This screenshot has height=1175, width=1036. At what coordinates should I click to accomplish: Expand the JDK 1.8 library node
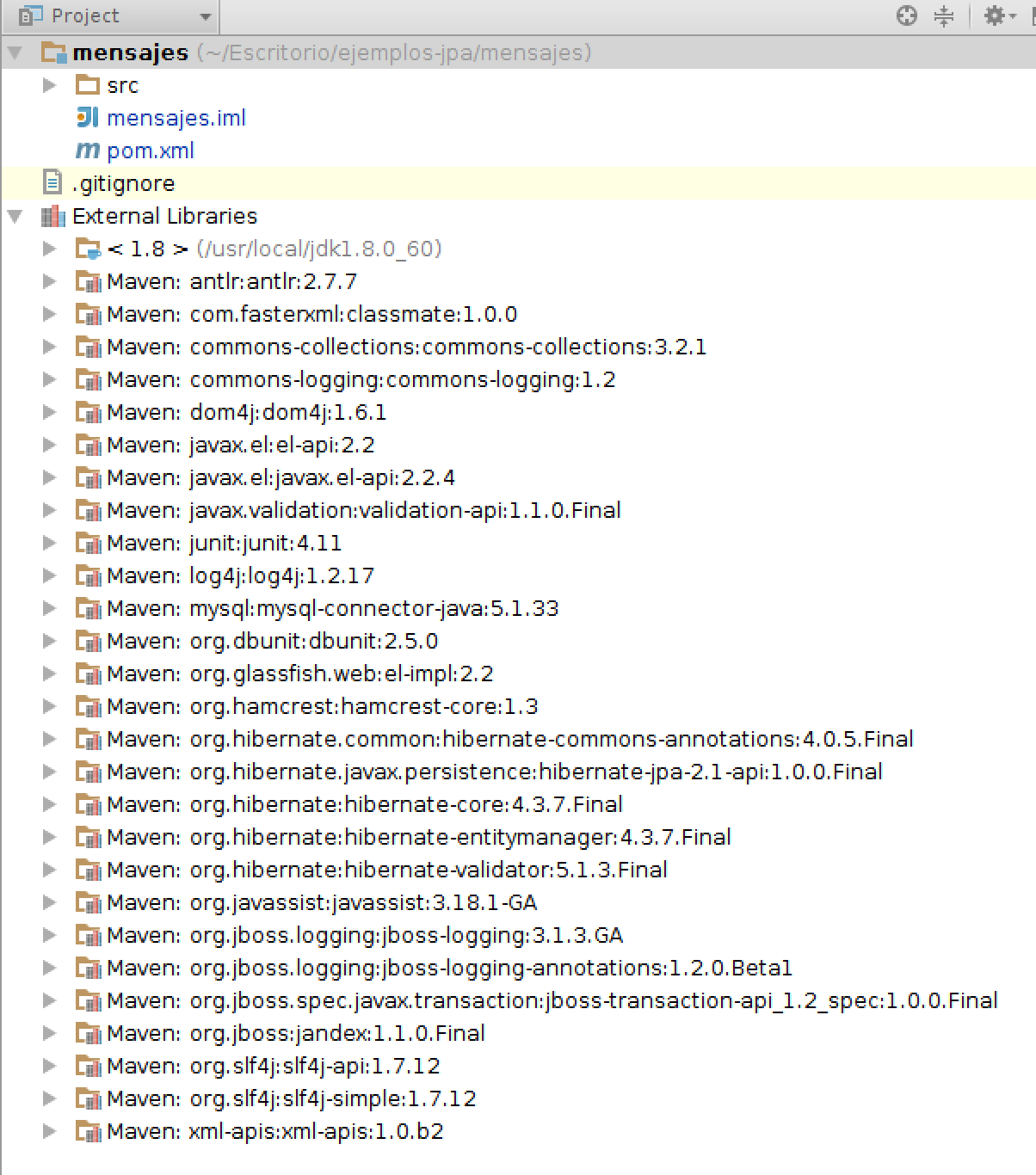49,249
